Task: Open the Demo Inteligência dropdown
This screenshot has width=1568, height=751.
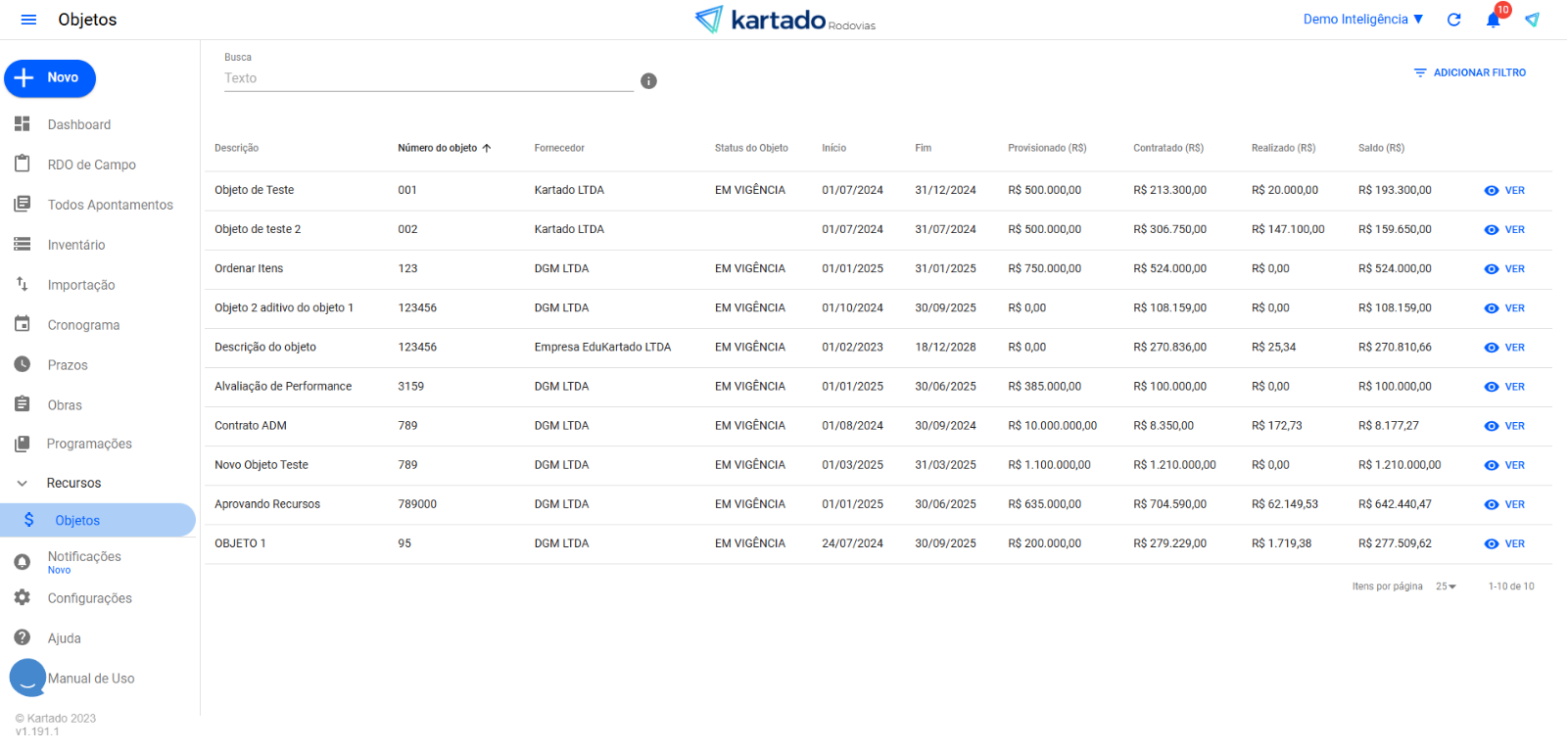Action: 1362,20
